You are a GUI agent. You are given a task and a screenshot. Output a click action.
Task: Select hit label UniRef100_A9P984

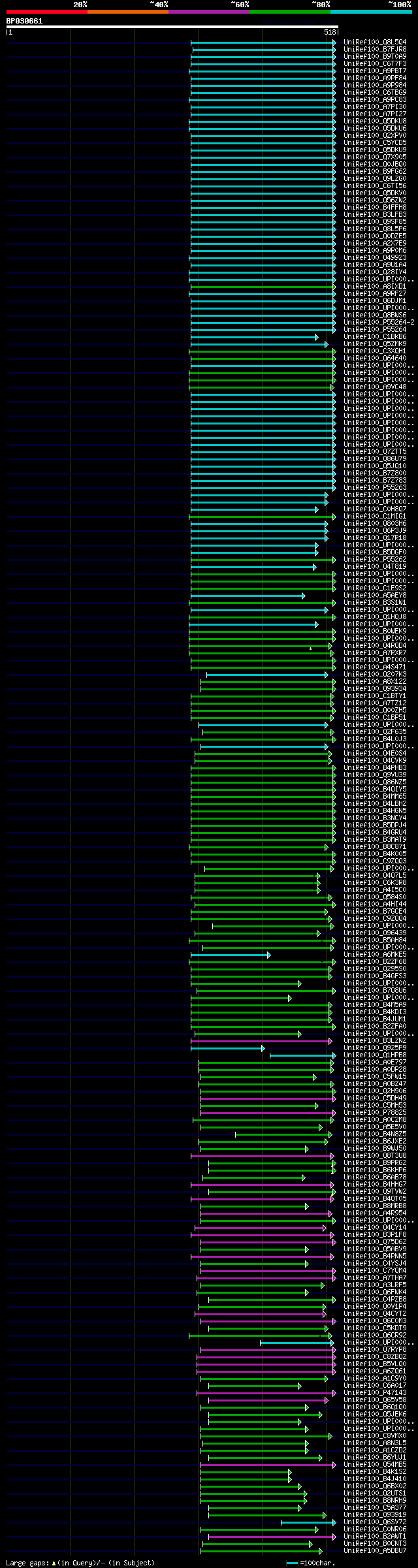[x=375, y=86]
